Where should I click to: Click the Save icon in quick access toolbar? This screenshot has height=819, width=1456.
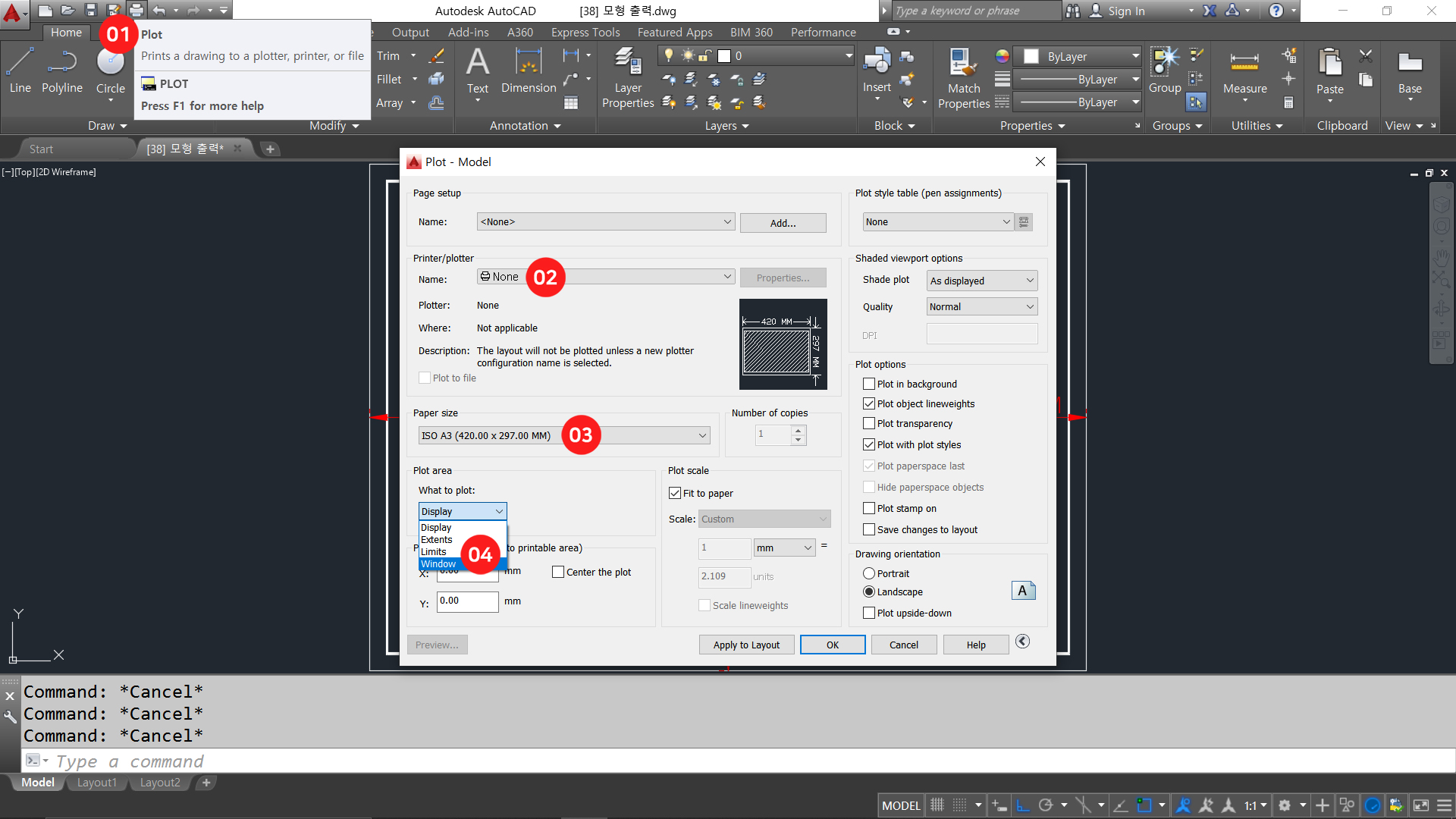90,11
